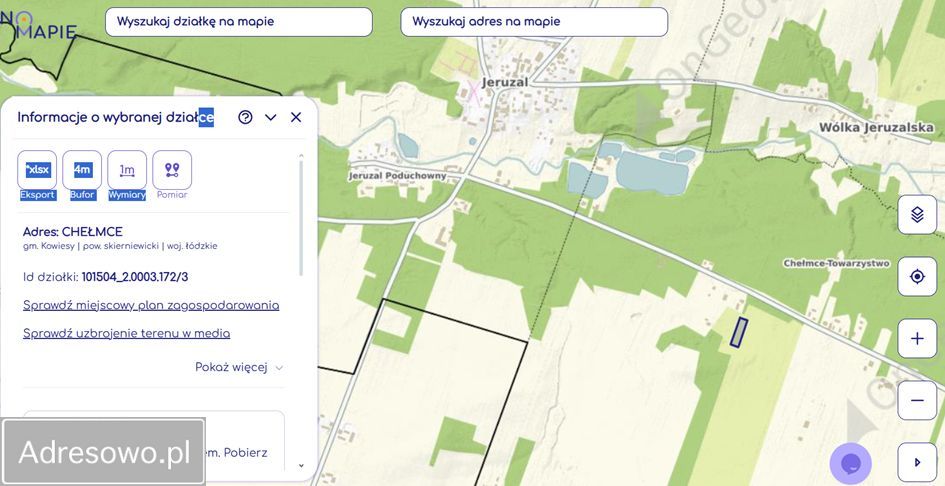The image size is (945, 486).
Task: Show parcel dimensions with Wymiary tool
Action: tap(127, 170)
